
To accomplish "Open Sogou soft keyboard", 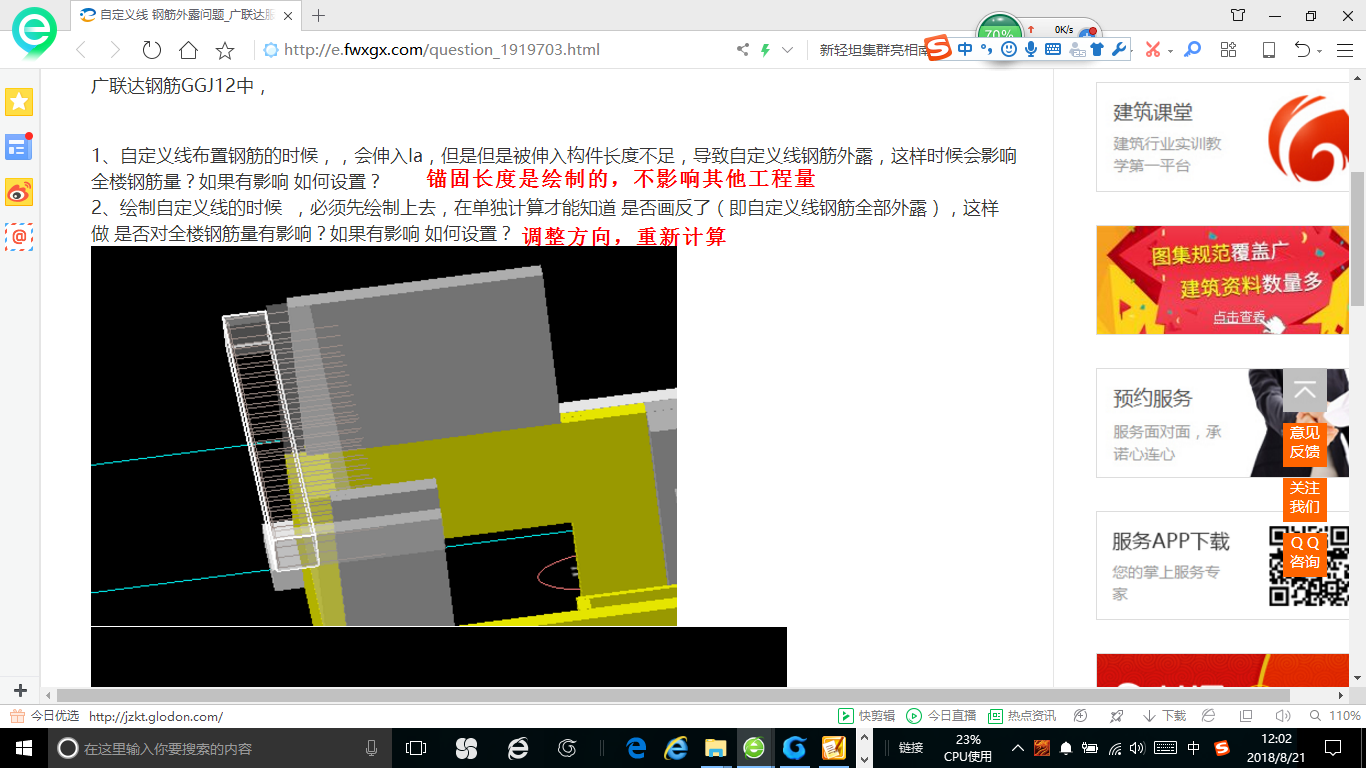I will [1053, 48].
